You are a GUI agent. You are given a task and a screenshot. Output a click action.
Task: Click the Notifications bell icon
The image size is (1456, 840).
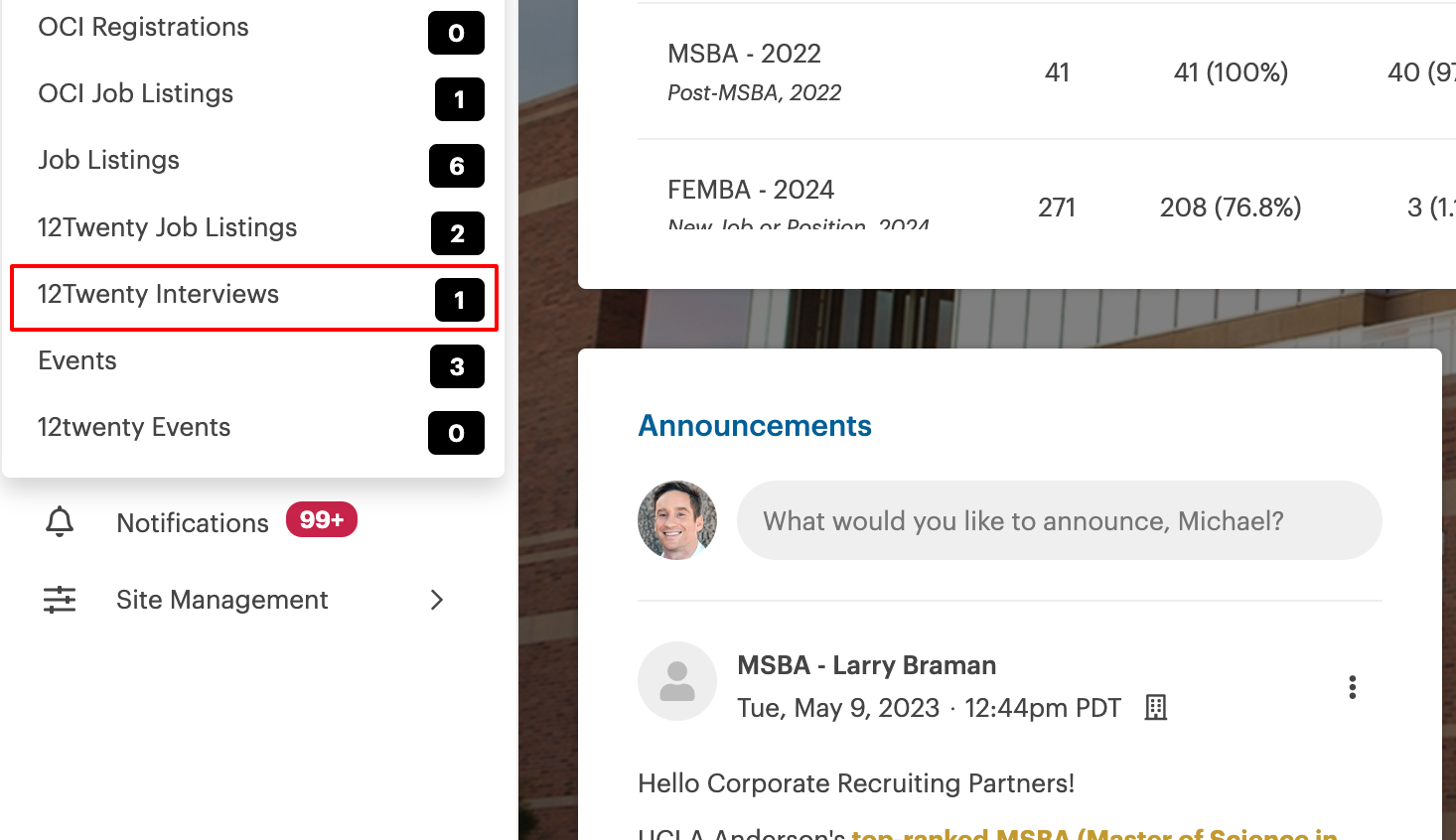pos(60,521)
